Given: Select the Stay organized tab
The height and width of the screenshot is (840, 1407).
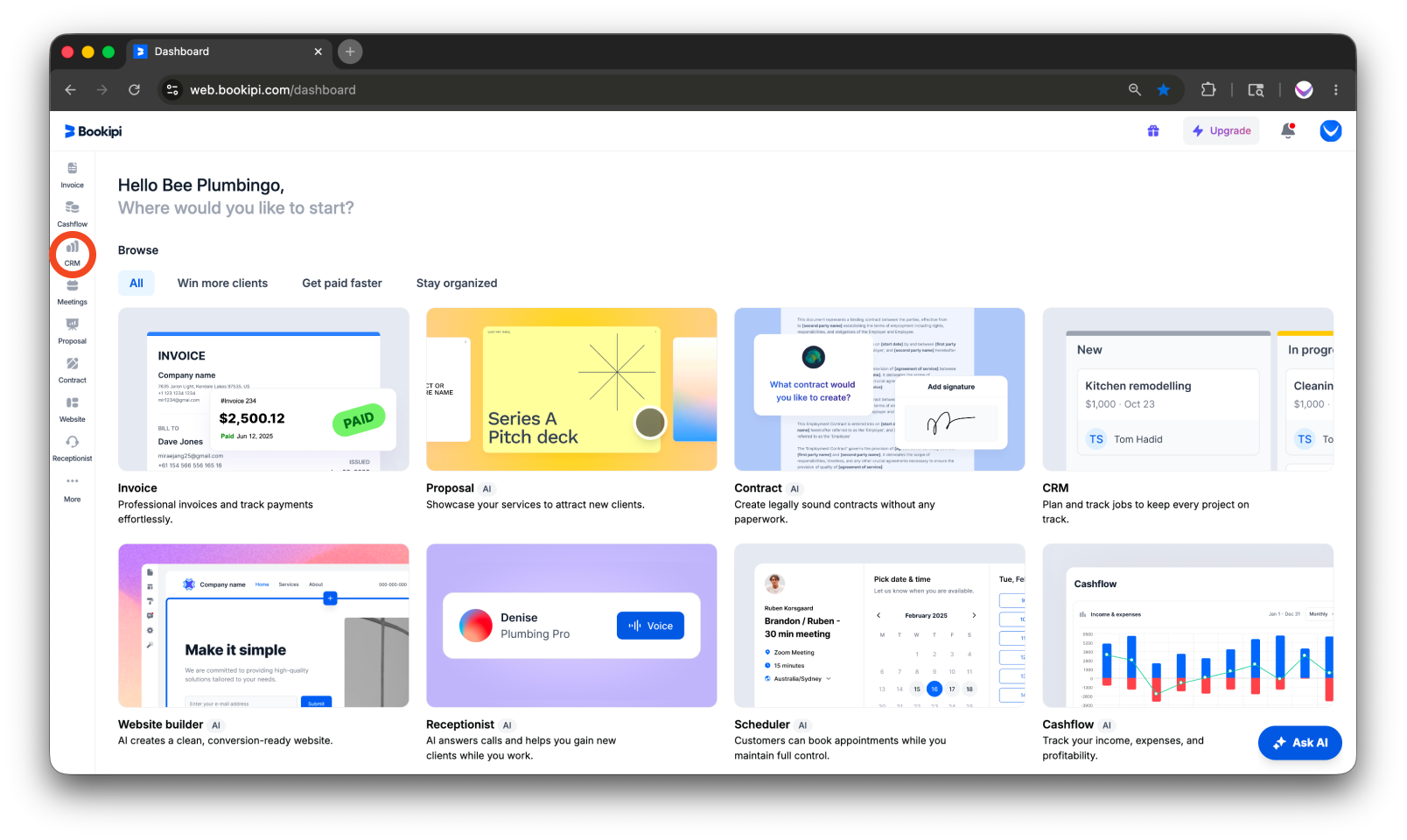Looking at the screenshot, I should tap(457, 283).
